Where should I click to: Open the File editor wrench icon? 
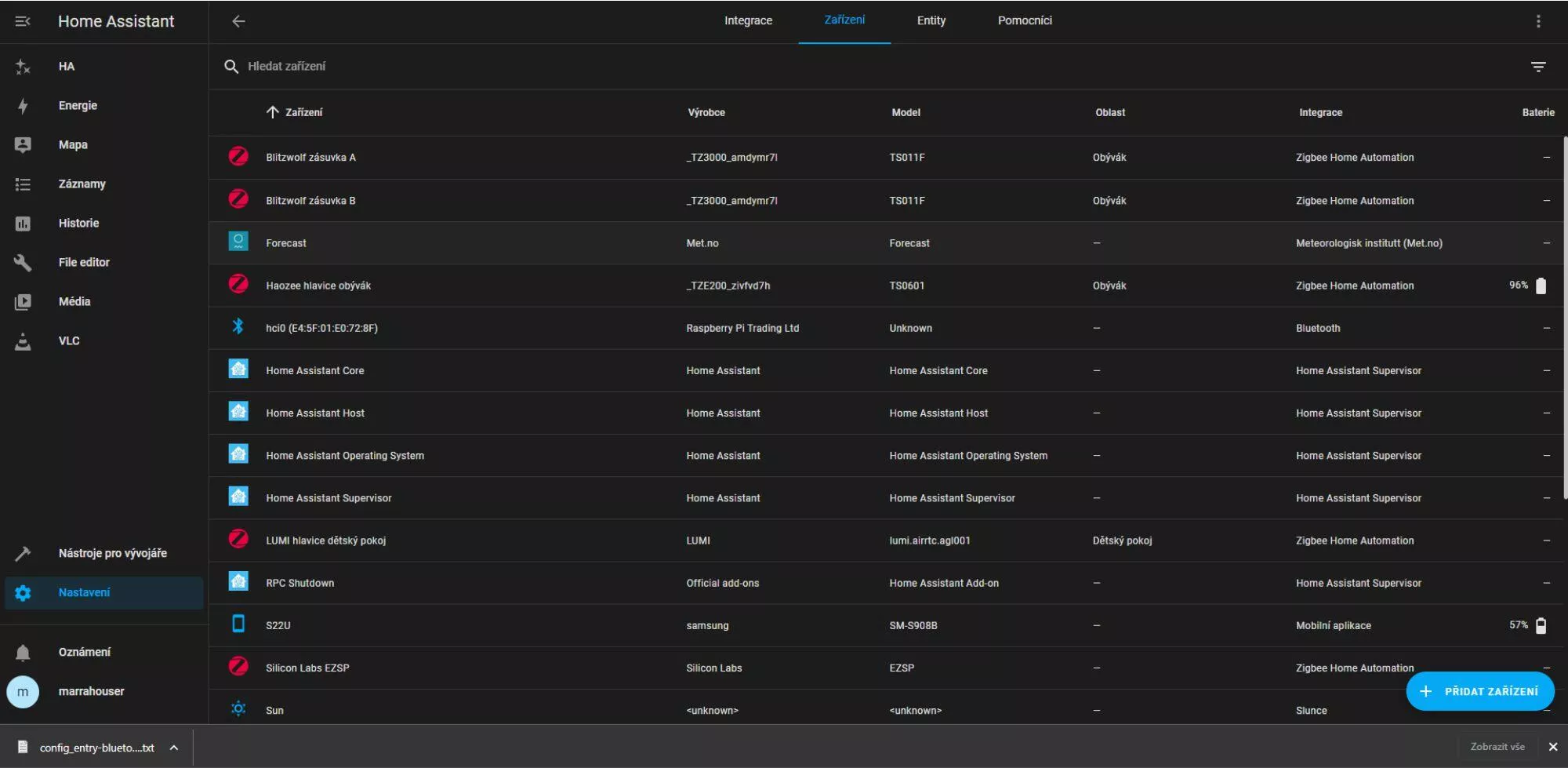pos(23,263)
